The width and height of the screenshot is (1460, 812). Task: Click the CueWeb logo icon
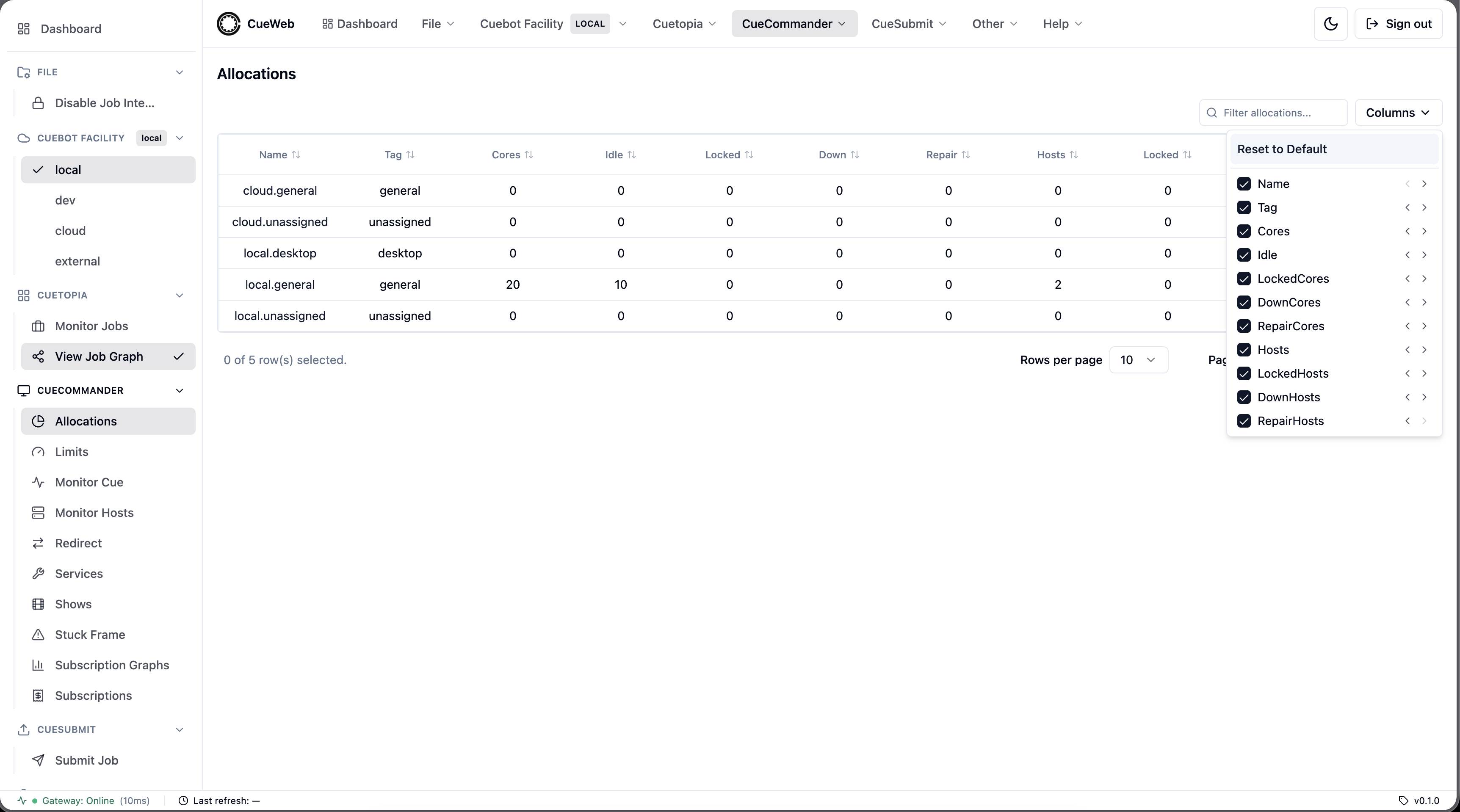coord(229,24)
